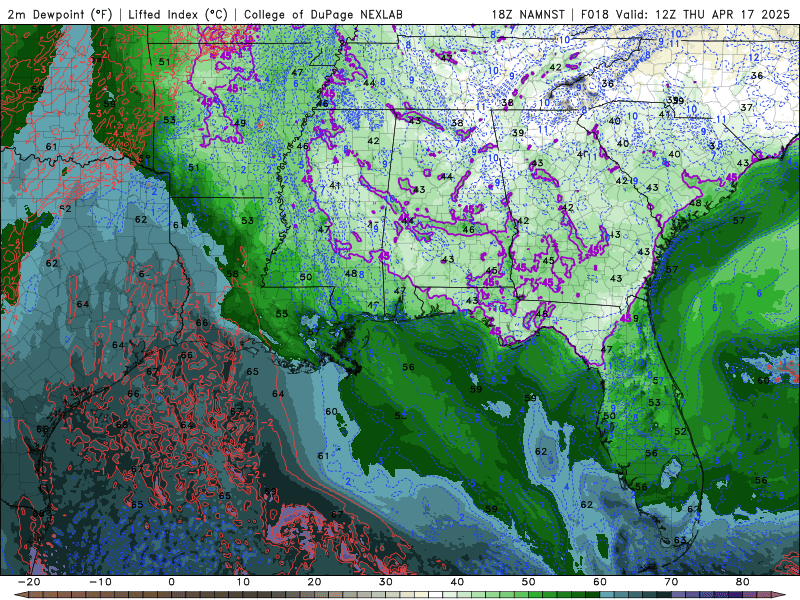Click the 'F018 Valid: 12Z THU APR 17 2025' text
Screen dimensions: 800x600
click(685, 14)
